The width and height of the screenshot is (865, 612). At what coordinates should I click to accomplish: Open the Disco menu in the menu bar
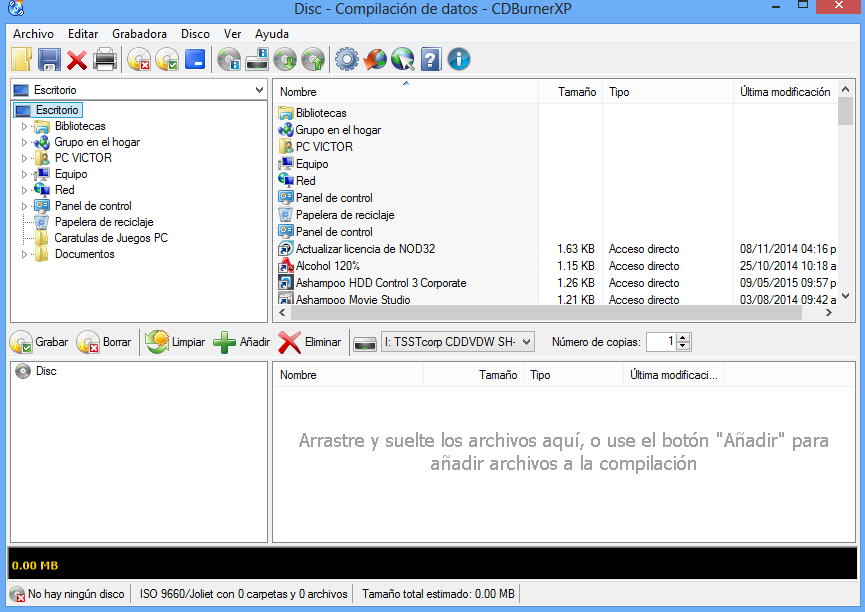coord(195,33)
